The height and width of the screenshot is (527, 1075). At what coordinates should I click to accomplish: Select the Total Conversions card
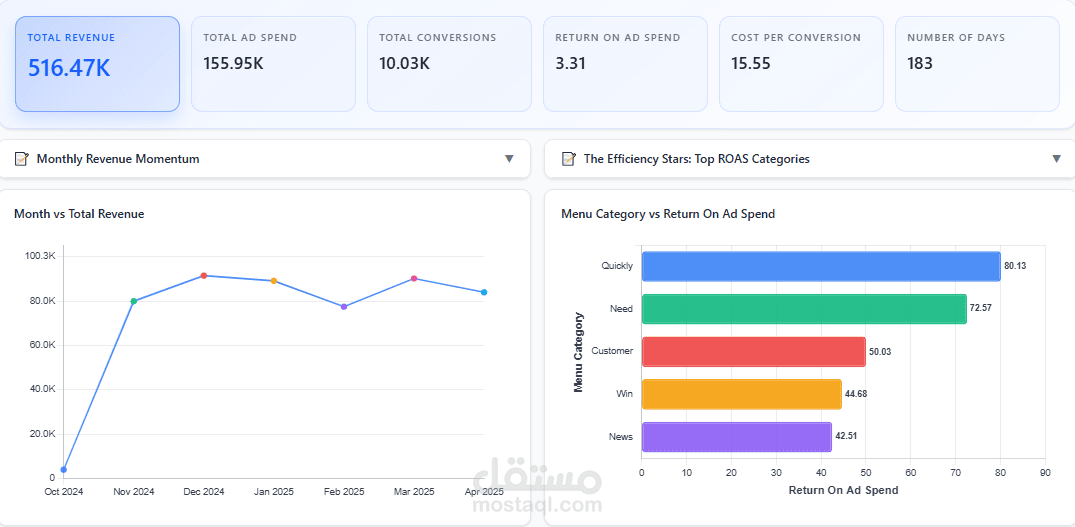tap(449, 64)
